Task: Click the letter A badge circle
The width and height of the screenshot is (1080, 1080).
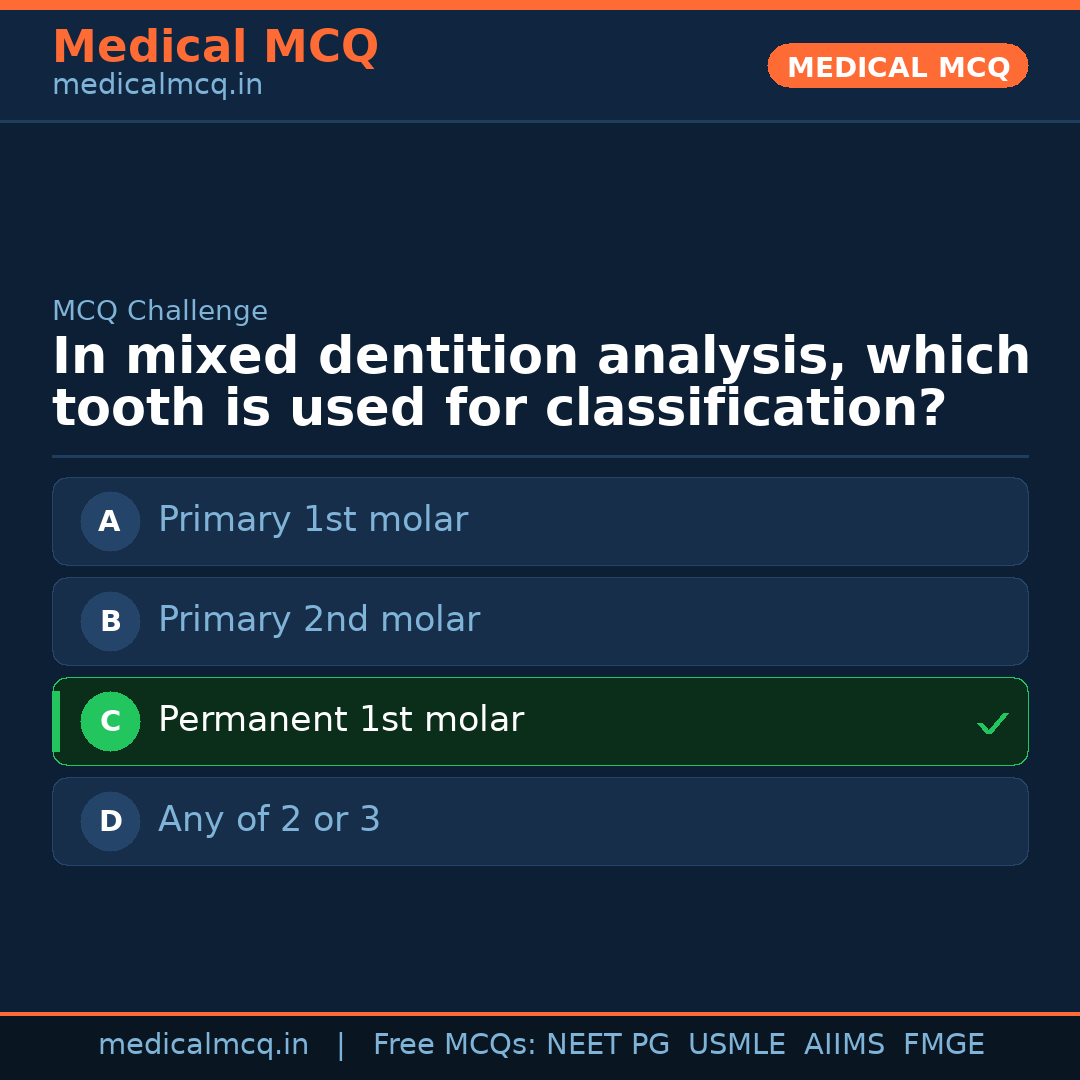Action: pos(110,521)
